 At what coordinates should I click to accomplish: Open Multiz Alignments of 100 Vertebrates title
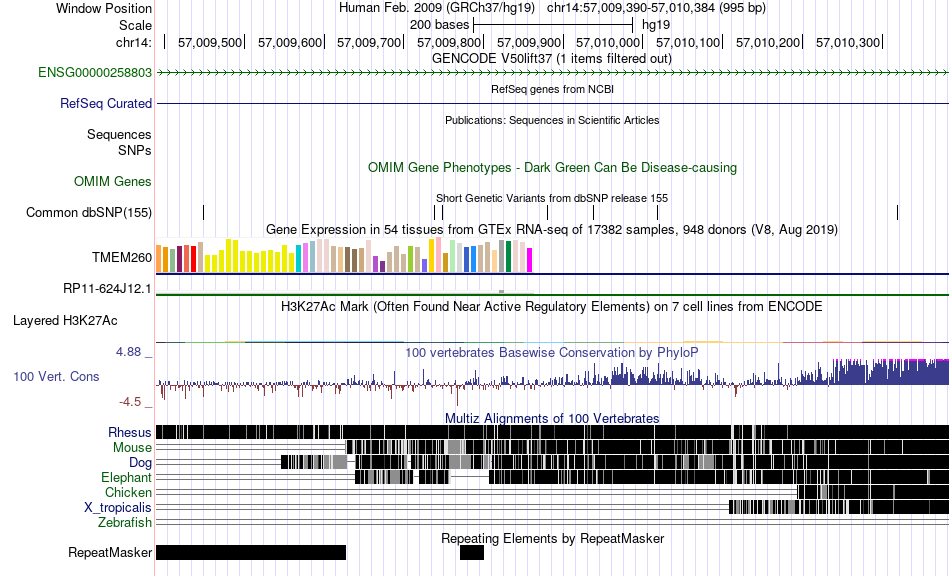[x=552, y=419]
